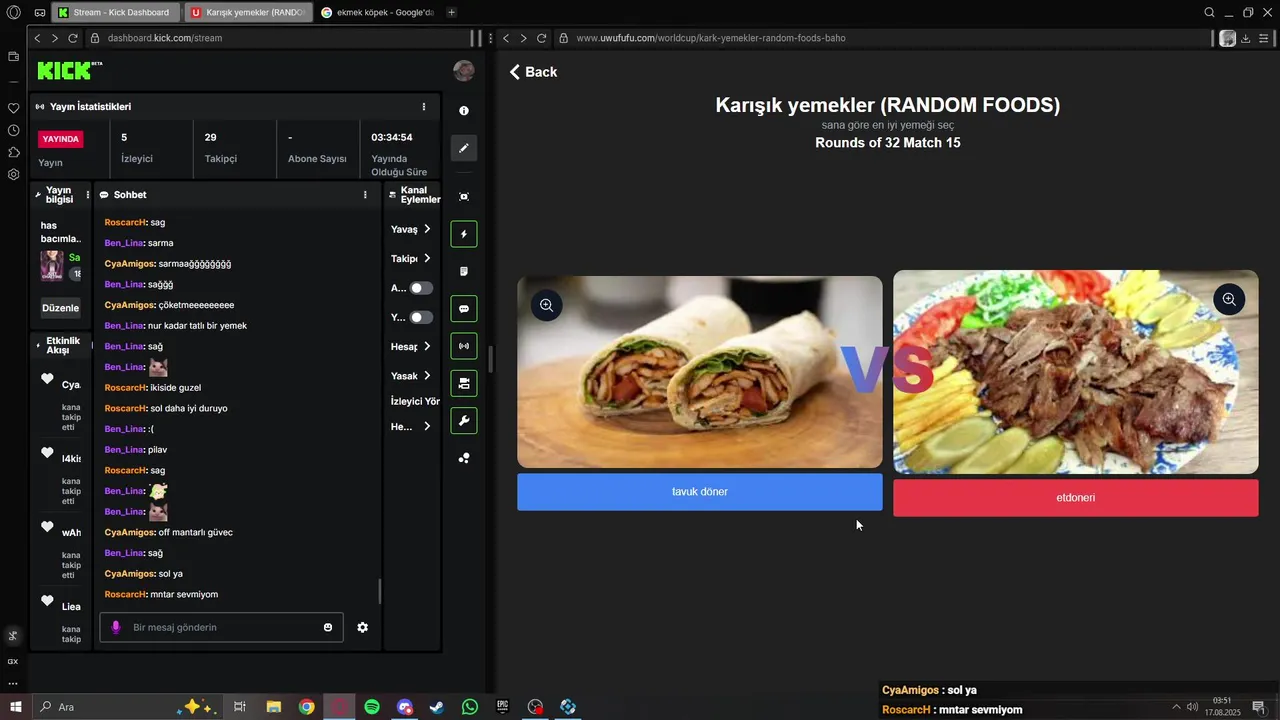The height and width of the screenshot is (720, 1280).
Task: Expand the Yasak option chevron
Action: point(427,375)
